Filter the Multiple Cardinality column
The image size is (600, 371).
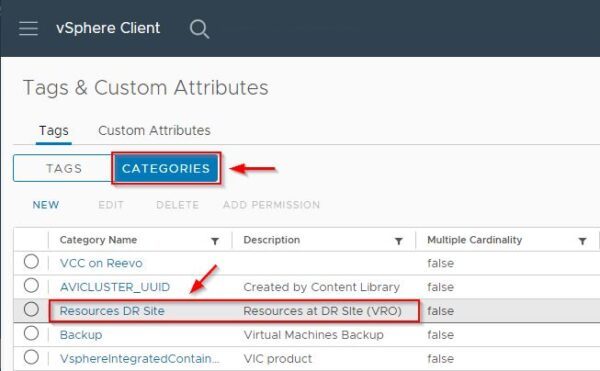click(x=582, y=241)
